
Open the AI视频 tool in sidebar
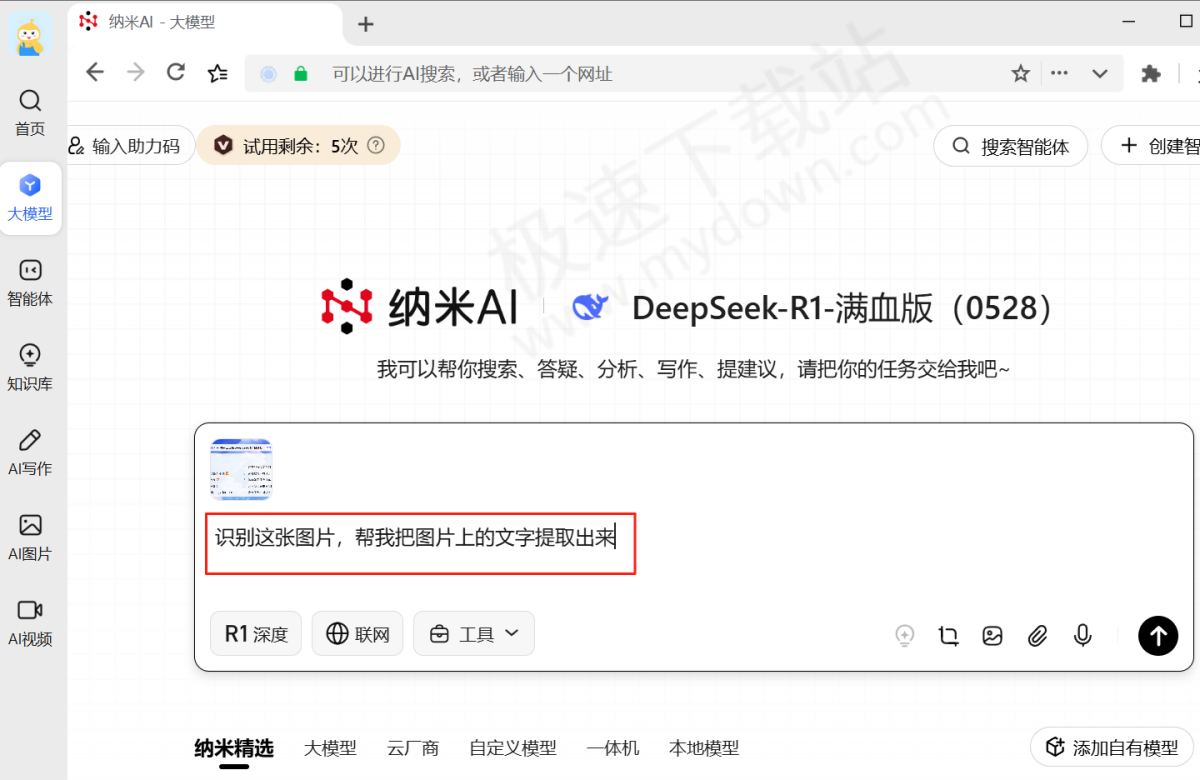[x=30, y=621]
